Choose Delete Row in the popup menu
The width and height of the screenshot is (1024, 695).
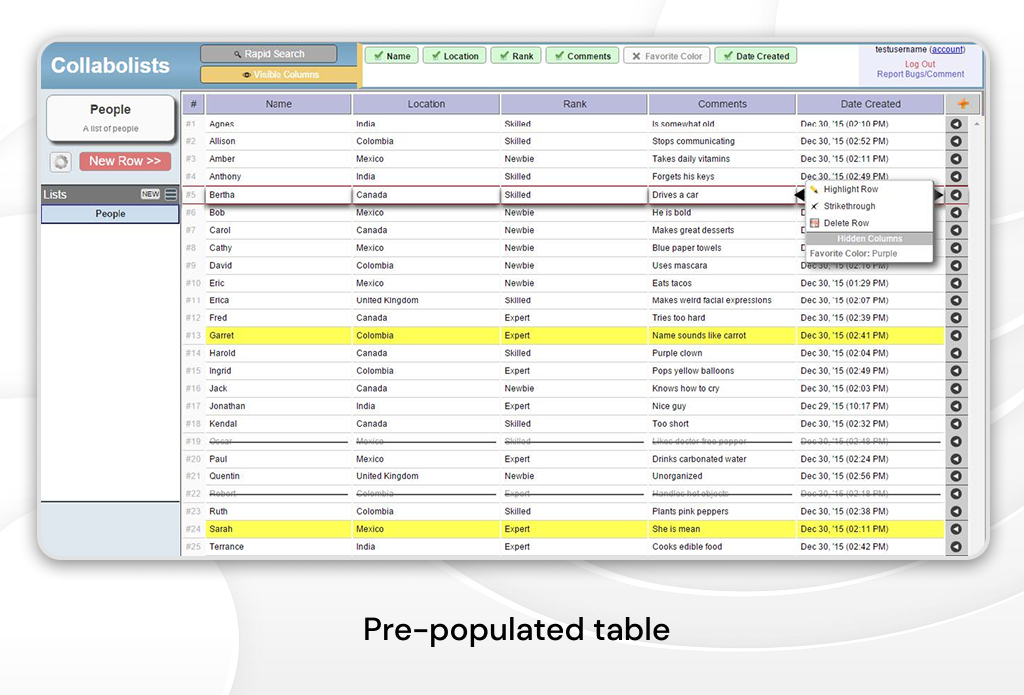tap(846, 223)
